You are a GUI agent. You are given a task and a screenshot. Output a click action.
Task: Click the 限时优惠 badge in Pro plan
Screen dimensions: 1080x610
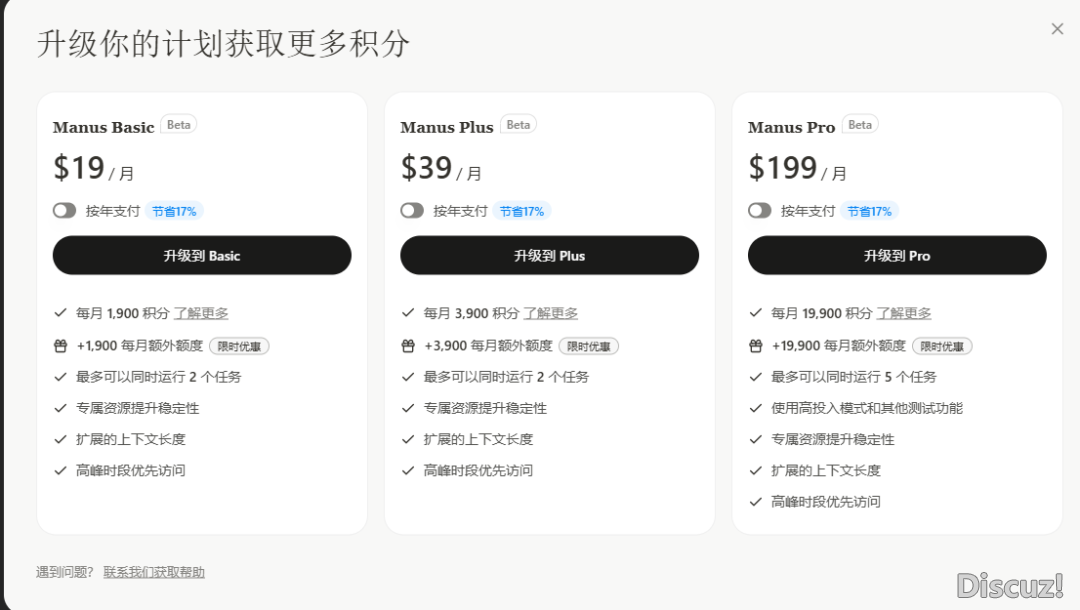pyautogui.click(x=942, y=346)
